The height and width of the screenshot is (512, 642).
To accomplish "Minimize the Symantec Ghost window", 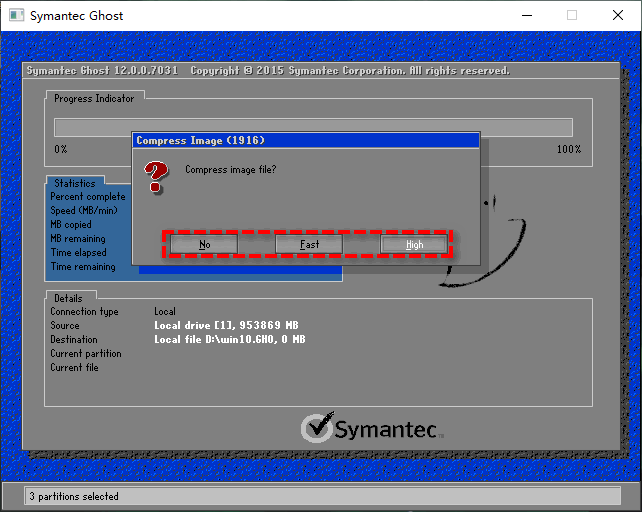I will (525, 15).
